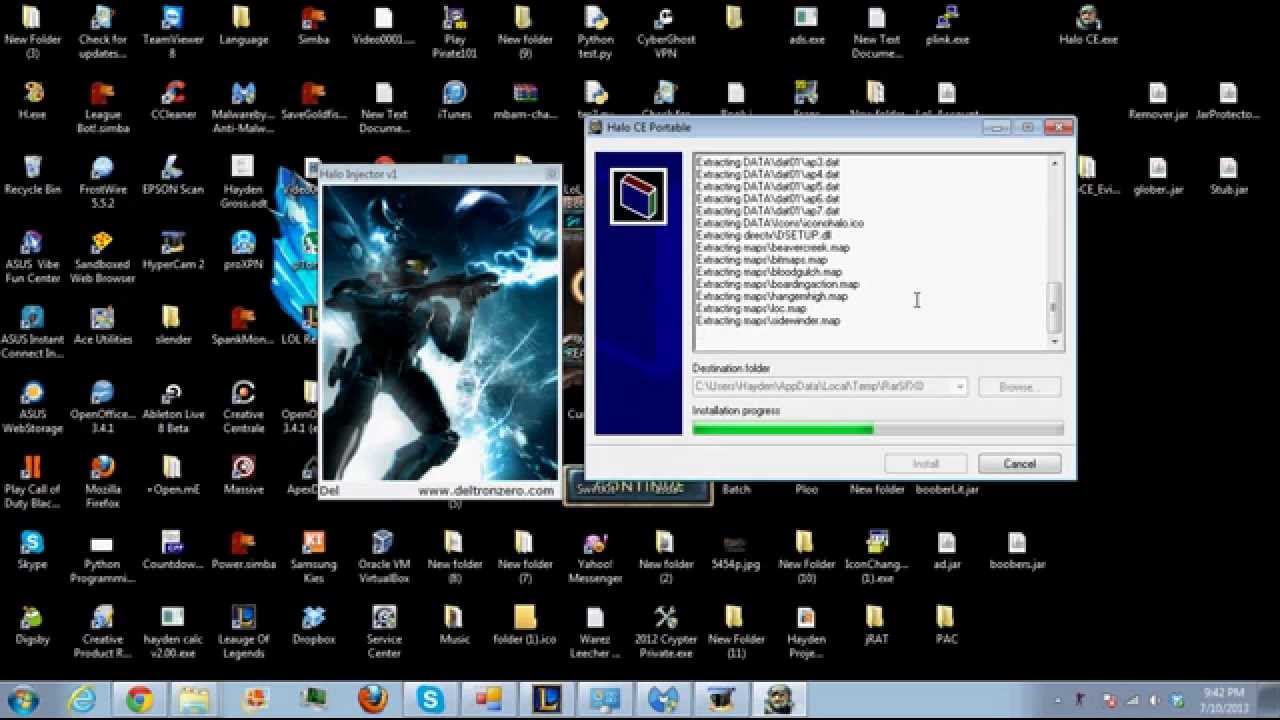This screenshot has height=720, width=1280.
Task: Select the Yahoo! Messenger desktop icon
Action: (595, 557)
